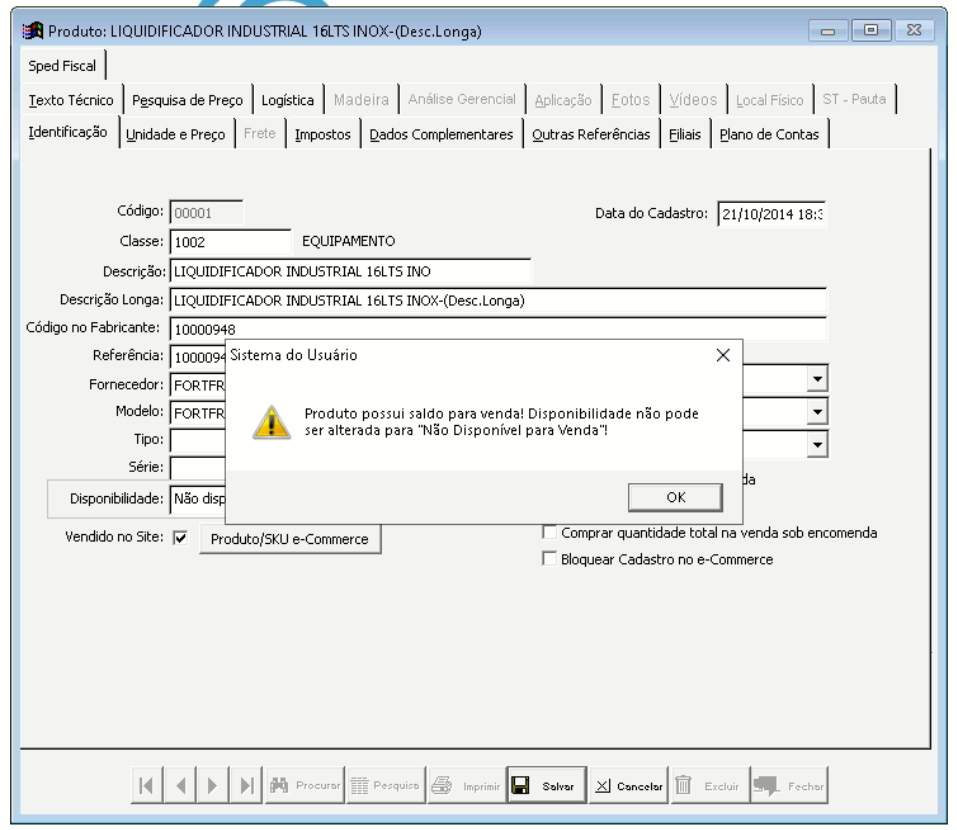Enable Comprar quantidade total na venda sob encomenda

point(549,532)
